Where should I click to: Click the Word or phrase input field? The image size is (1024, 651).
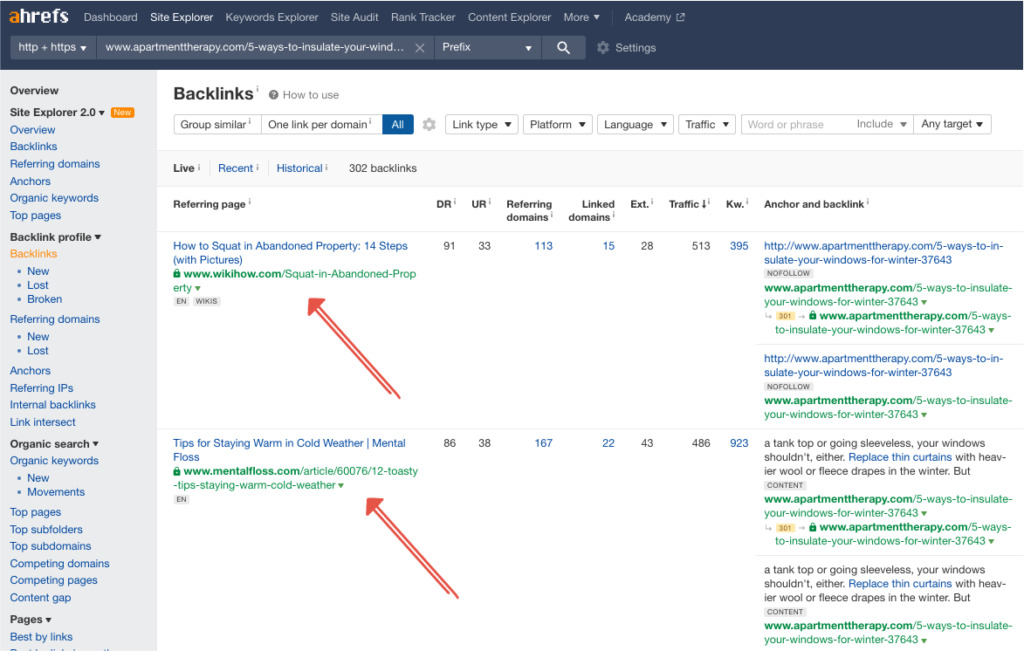(795, 124)
